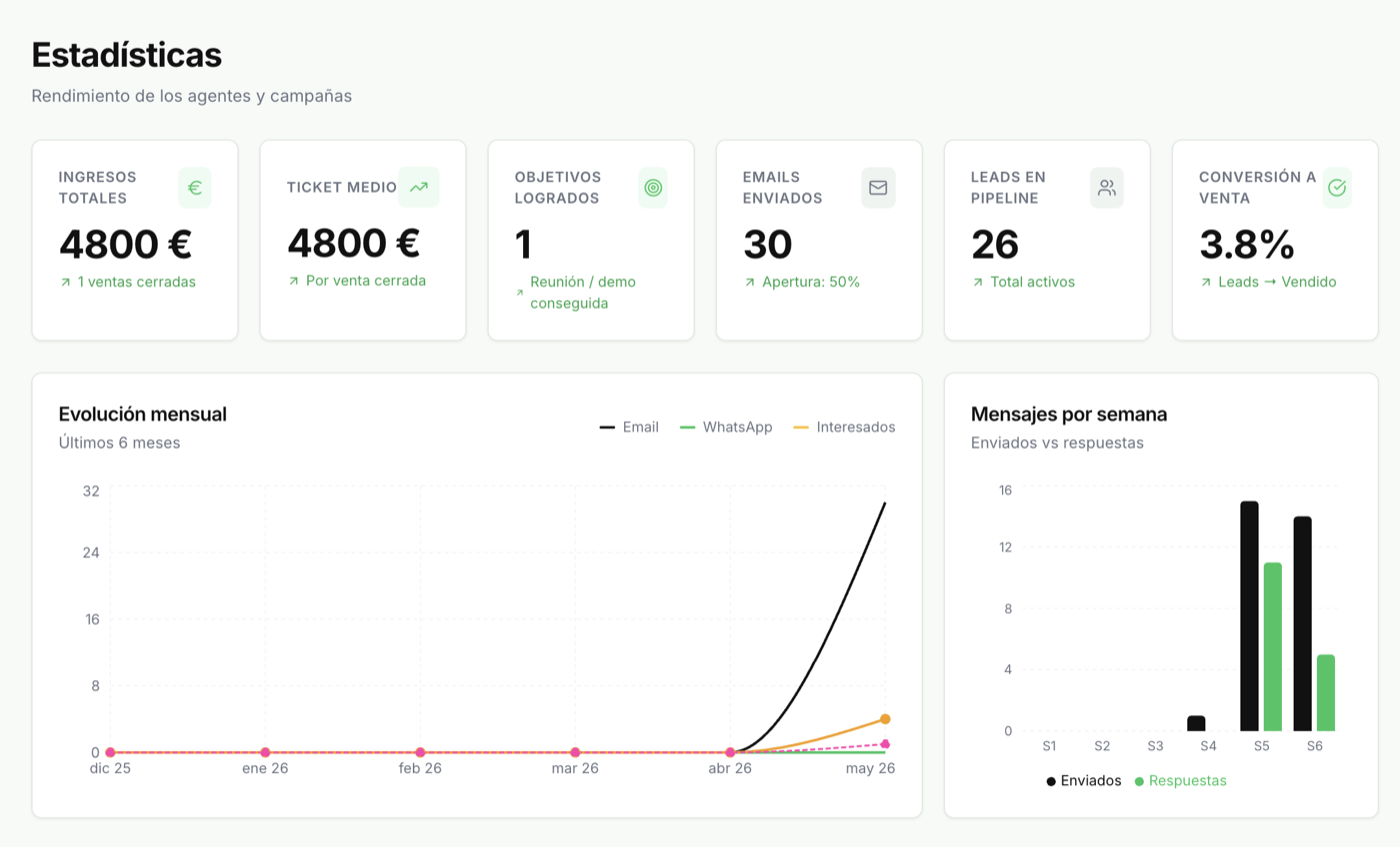1400x847 pixels.
Task: Click the small arrow beside 'Leads → Vendido'
Action: pos(1205,283)
